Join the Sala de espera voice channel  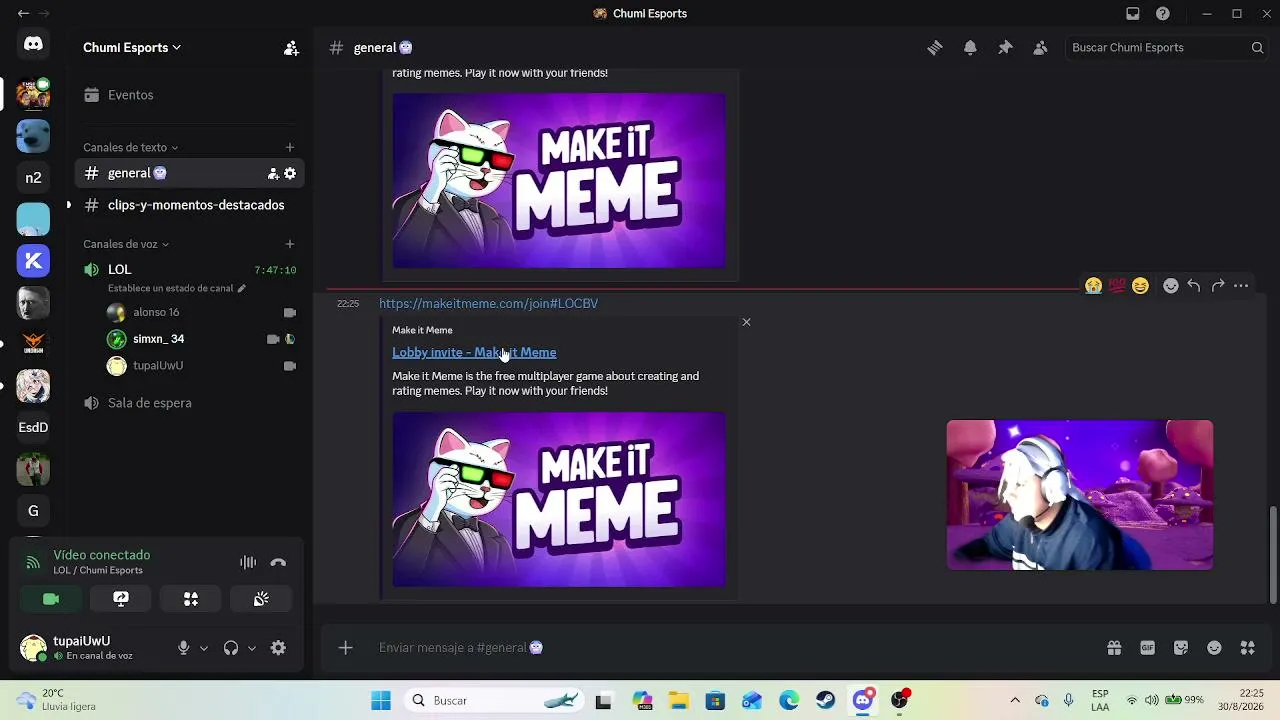tap(189, 403)
